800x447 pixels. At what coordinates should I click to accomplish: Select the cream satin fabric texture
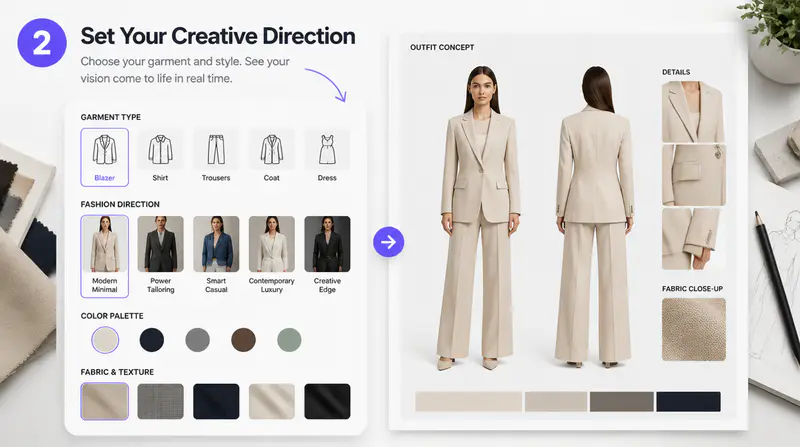271,402
